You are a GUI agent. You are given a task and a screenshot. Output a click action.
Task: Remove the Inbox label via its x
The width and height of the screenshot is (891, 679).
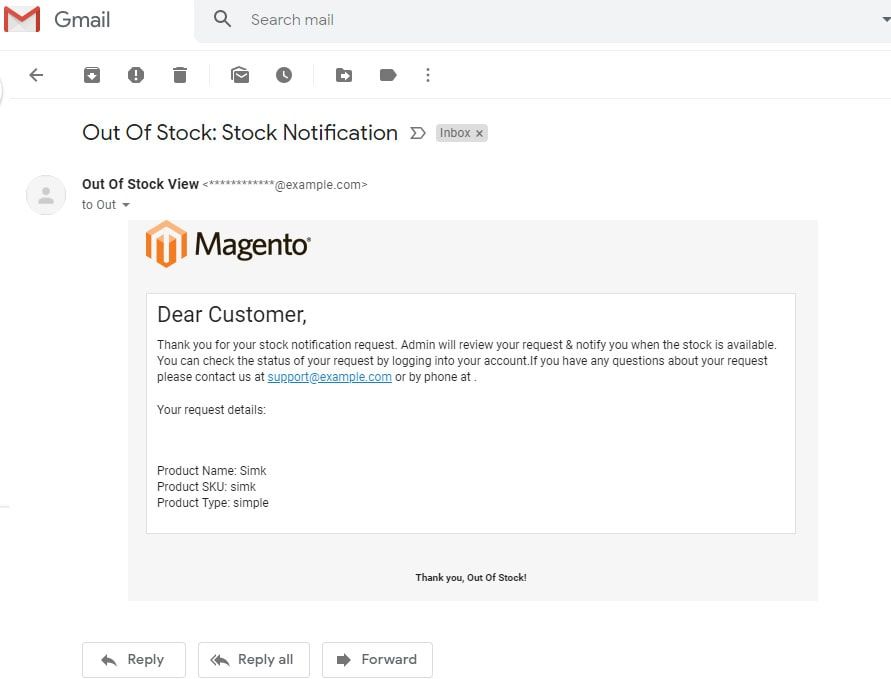[479, 134]
